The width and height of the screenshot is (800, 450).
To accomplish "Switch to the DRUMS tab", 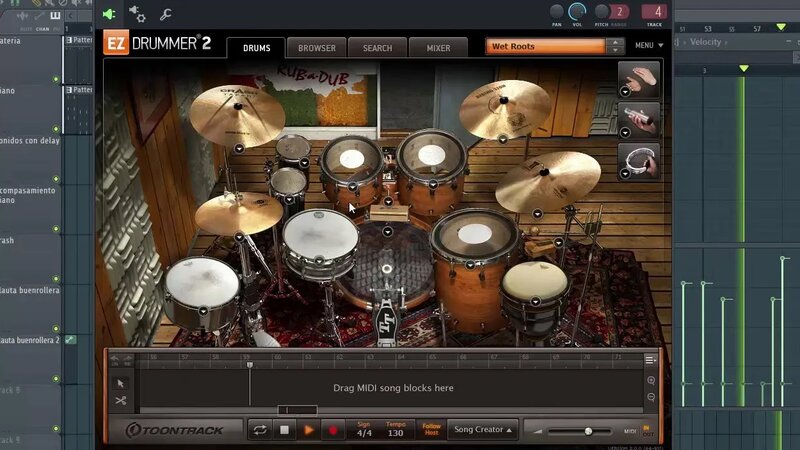I will pyautogui.click(x=256, y=47).
